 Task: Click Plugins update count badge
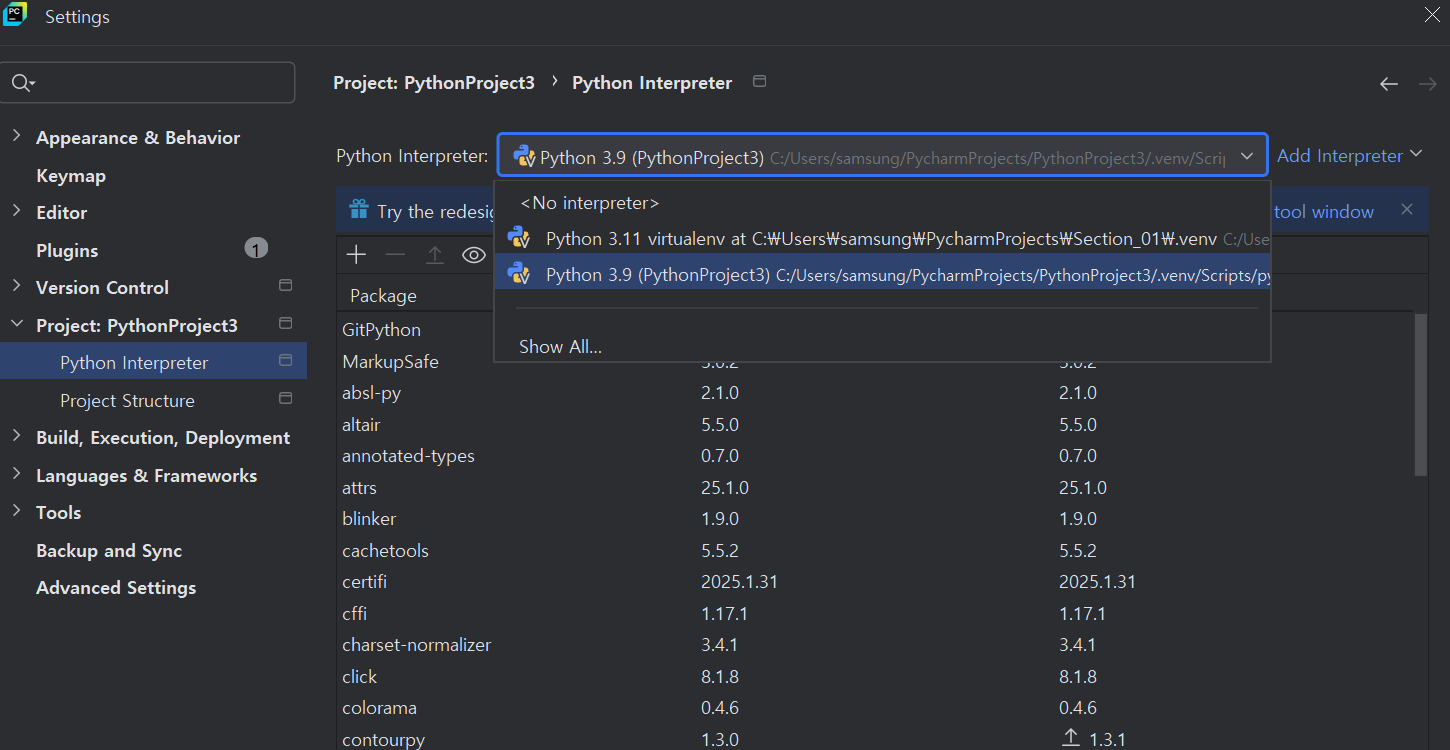click(256, 249)
